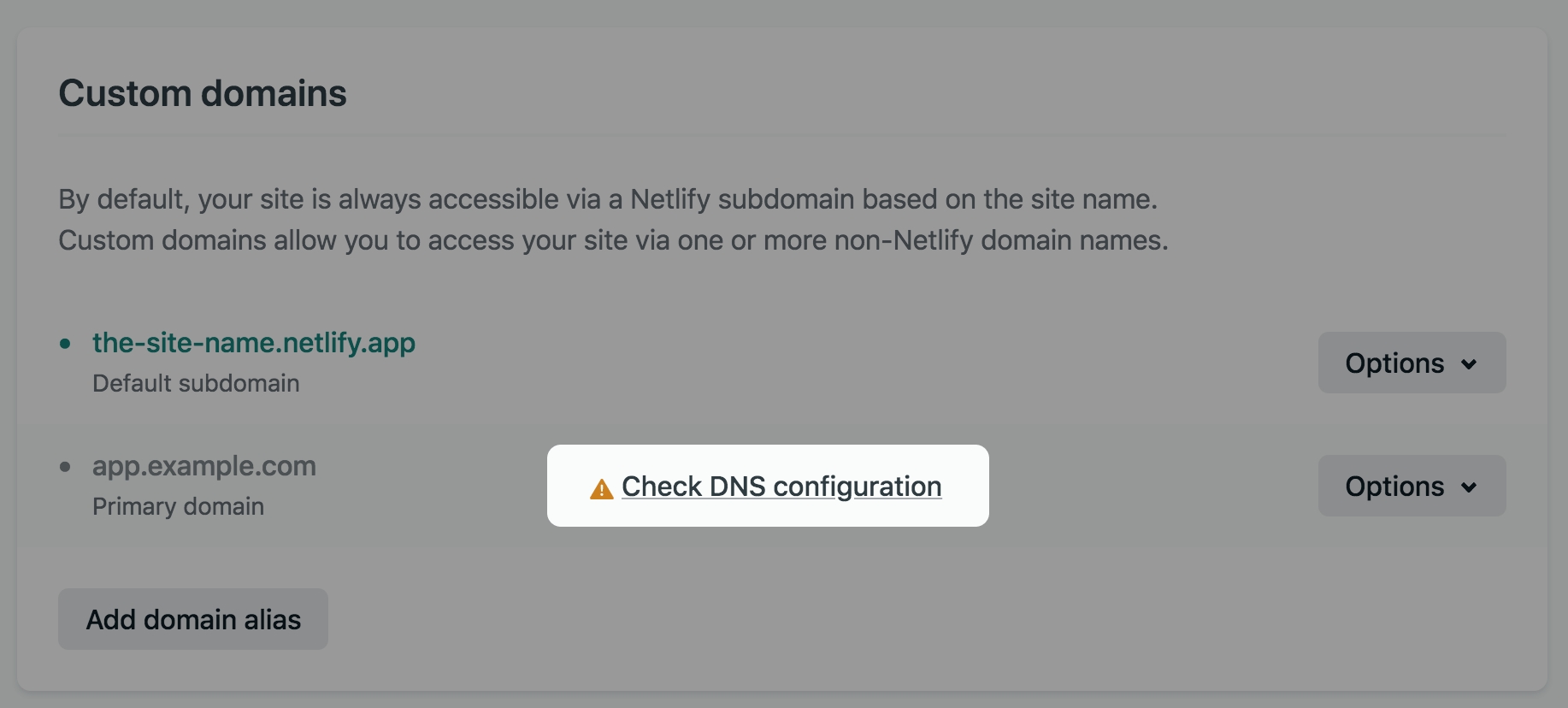Screen dimensions: 1568x708
Task: Click the app.example.com domain name
Action: pos(203,466)
